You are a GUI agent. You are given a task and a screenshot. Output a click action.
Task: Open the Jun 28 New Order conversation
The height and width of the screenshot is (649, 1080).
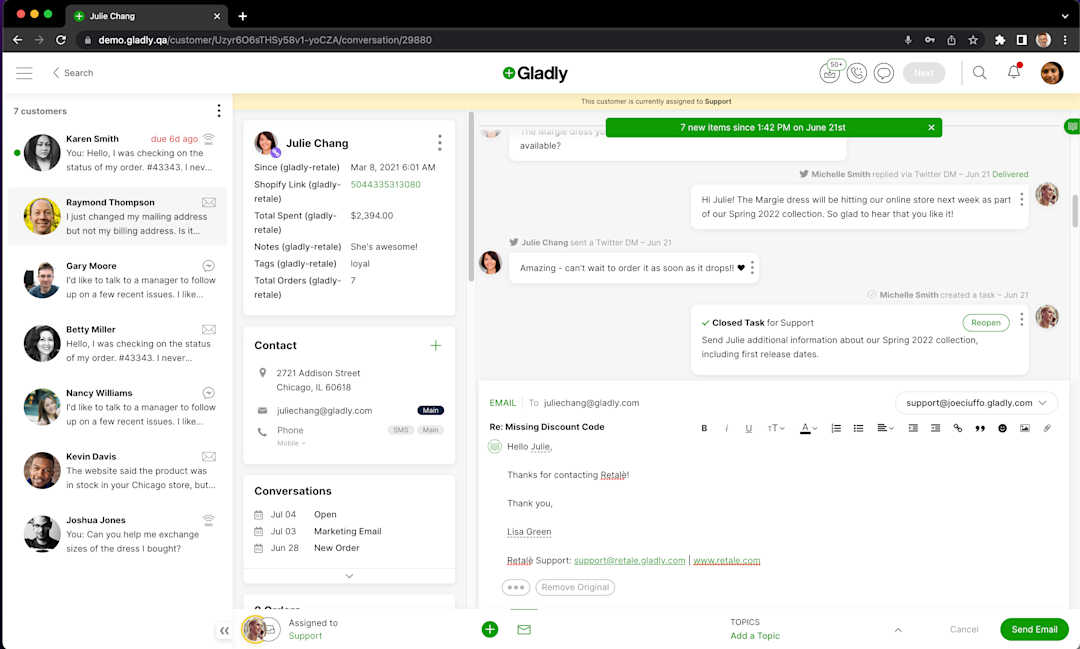pos(349,548)
